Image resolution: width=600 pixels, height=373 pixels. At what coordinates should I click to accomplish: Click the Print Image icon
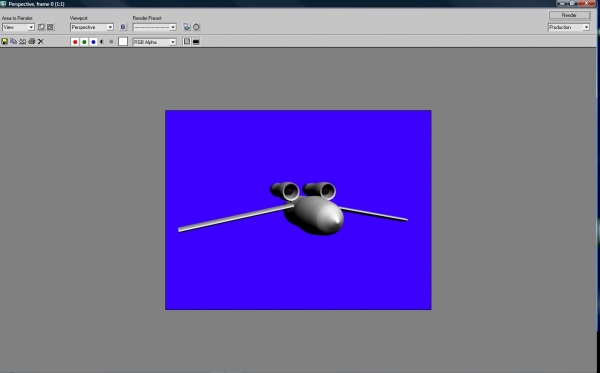[x=32, y=41]
